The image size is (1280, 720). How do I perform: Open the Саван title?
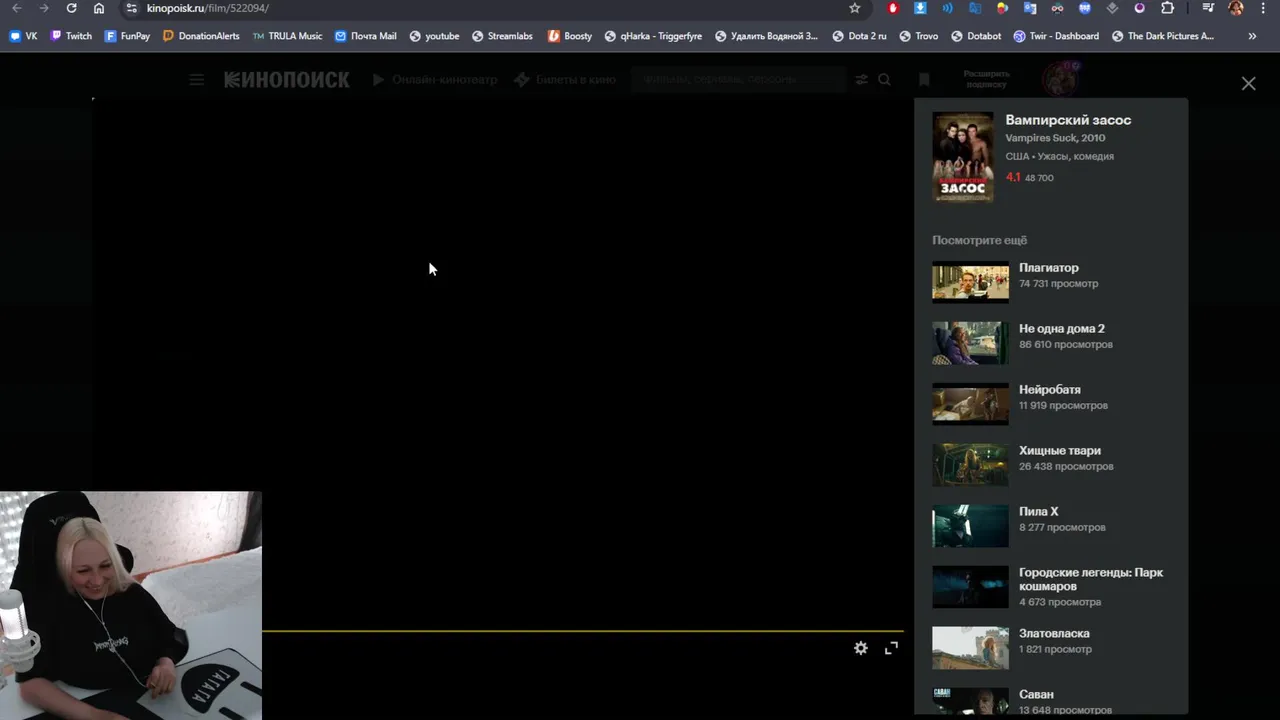click(1036, 694)
